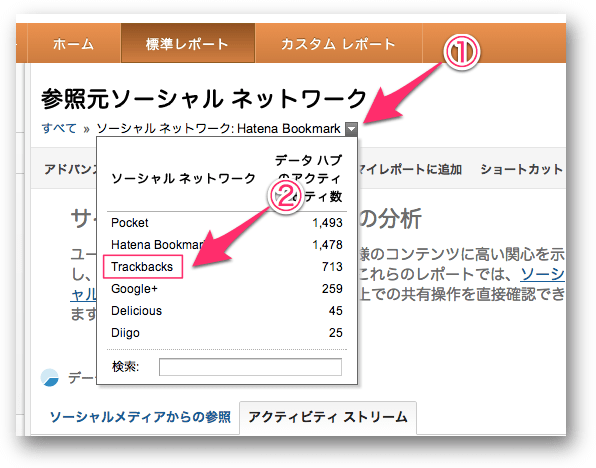Pick Diigo from the network list
The image size is (596, 468).
tap(125, 333)
